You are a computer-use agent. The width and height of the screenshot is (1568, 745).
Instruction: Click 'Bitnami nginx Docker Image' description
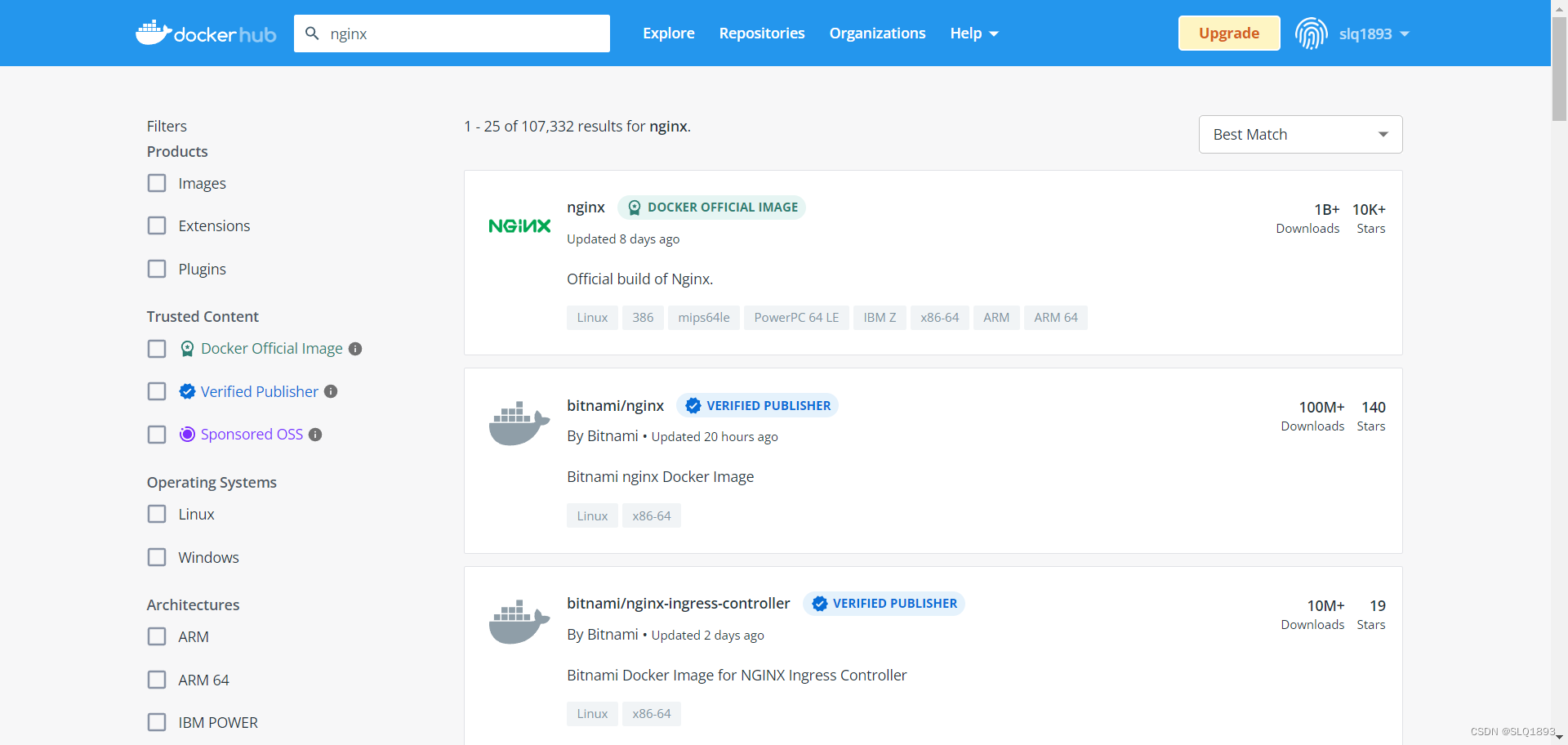pos(661,477)
